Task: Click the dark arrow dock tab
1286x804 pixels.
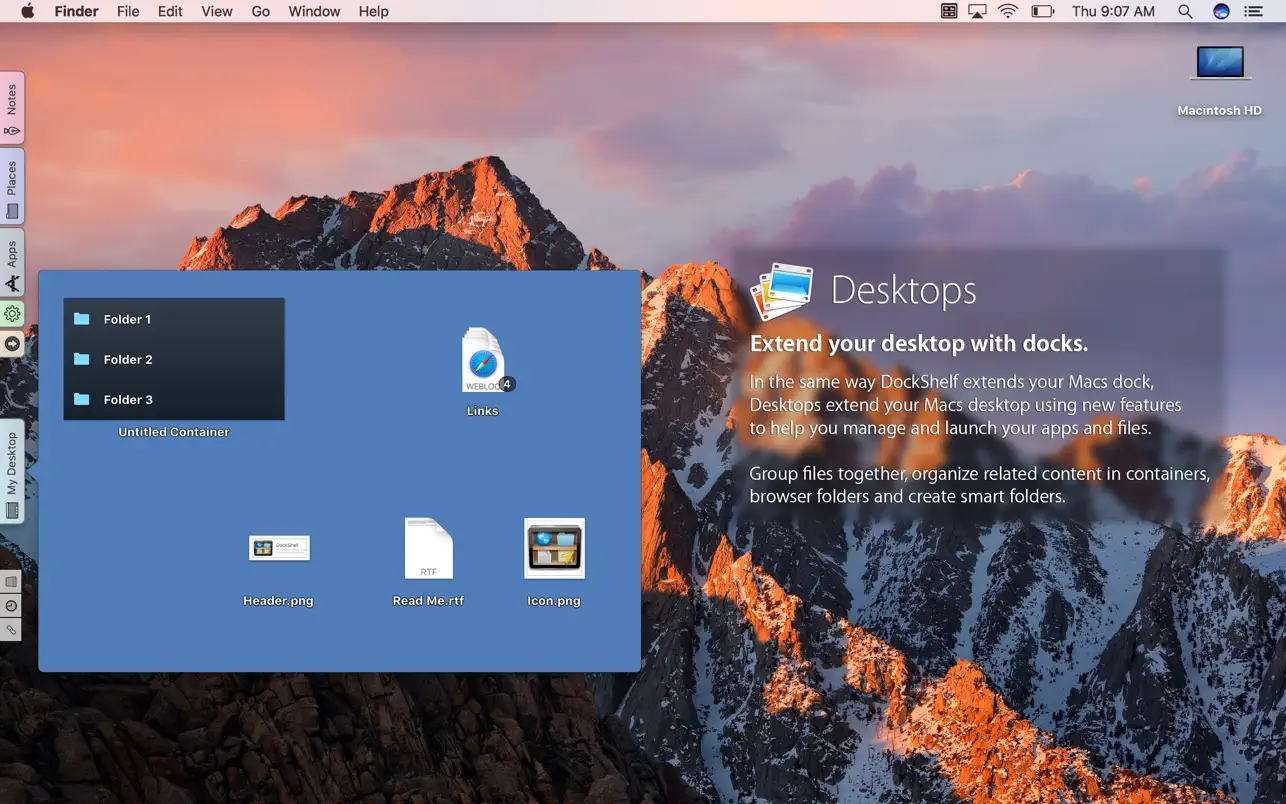Action: (x=12, y=343)
